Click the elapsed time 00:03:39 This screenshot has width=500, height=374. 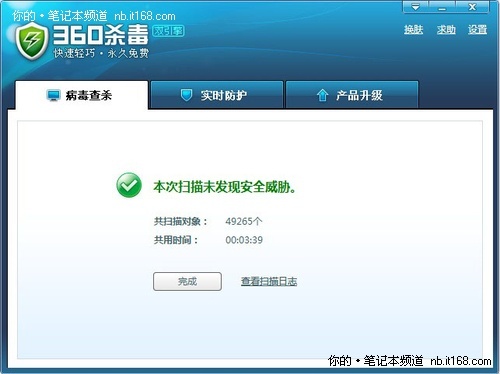(x=244, y=240)
